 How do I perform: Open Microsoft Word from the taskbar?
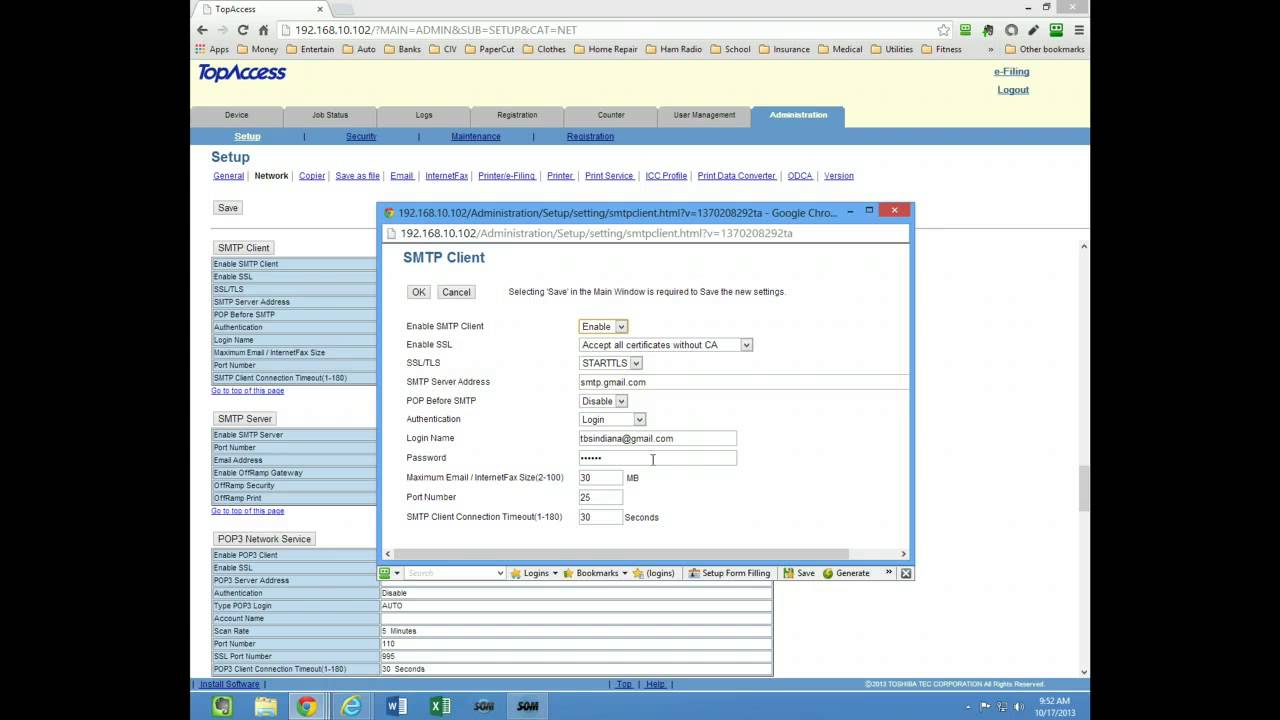pos(396,706)
